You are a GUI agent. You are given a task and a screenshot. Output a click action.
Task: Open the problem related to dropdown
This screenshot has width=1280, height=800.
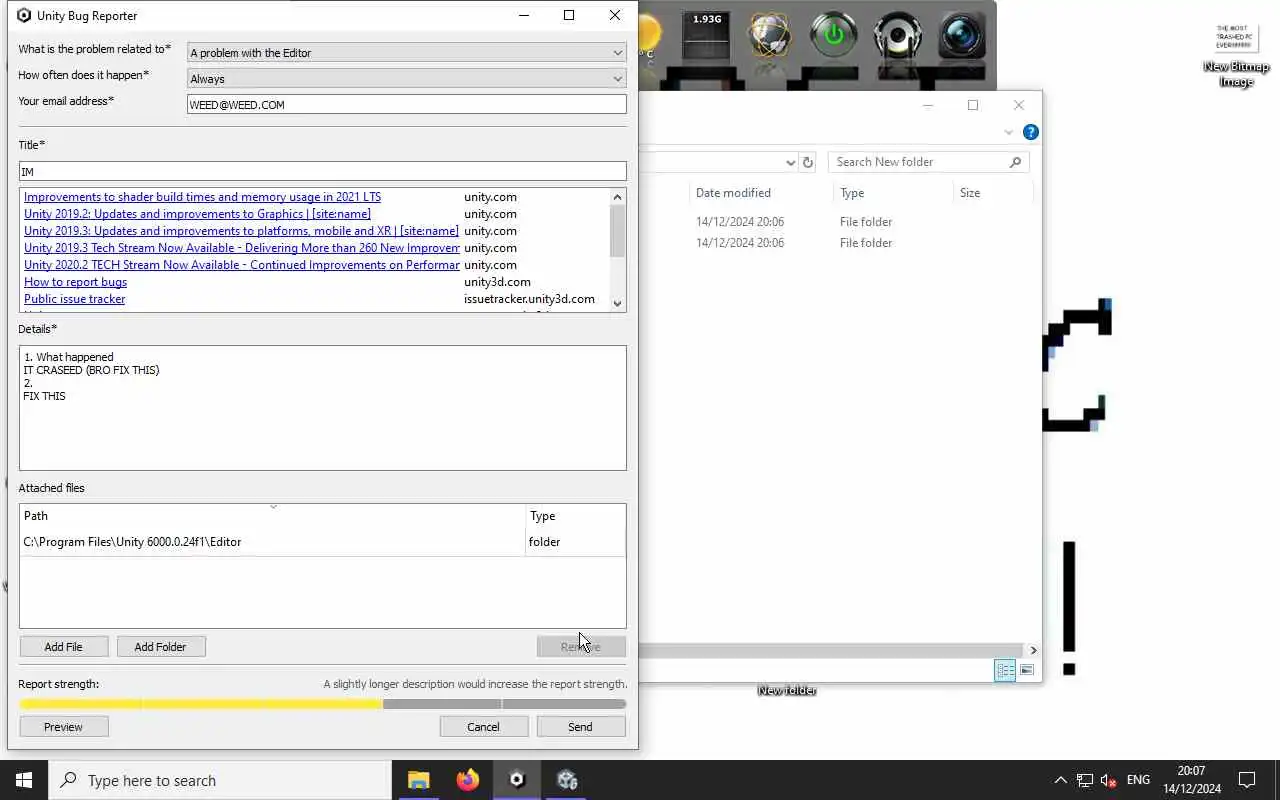click(406, 53)
